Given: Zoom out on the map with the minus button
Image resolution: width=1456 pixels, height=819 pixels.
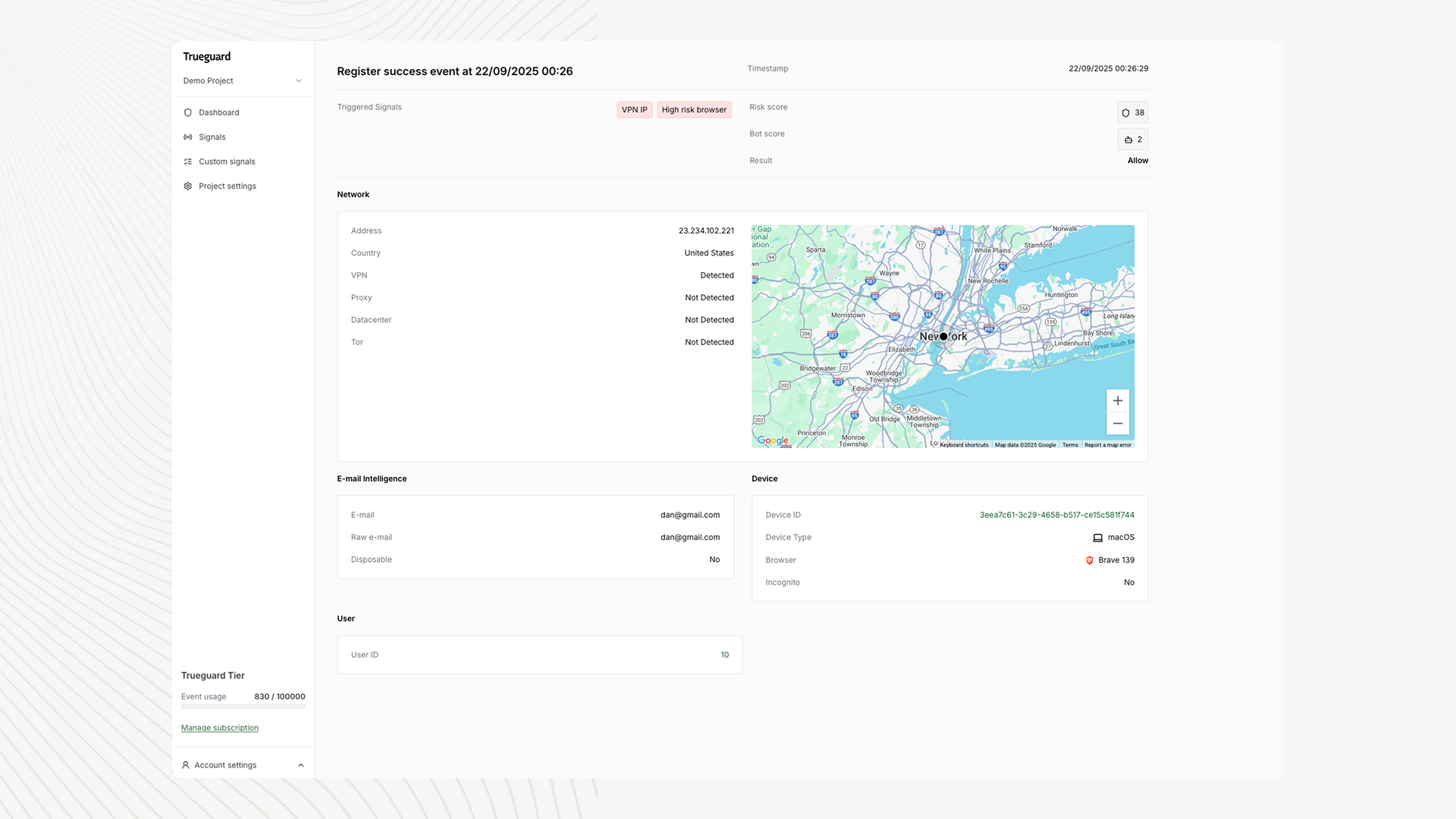Looking at the screenshot, I should tap(1117, 423).
